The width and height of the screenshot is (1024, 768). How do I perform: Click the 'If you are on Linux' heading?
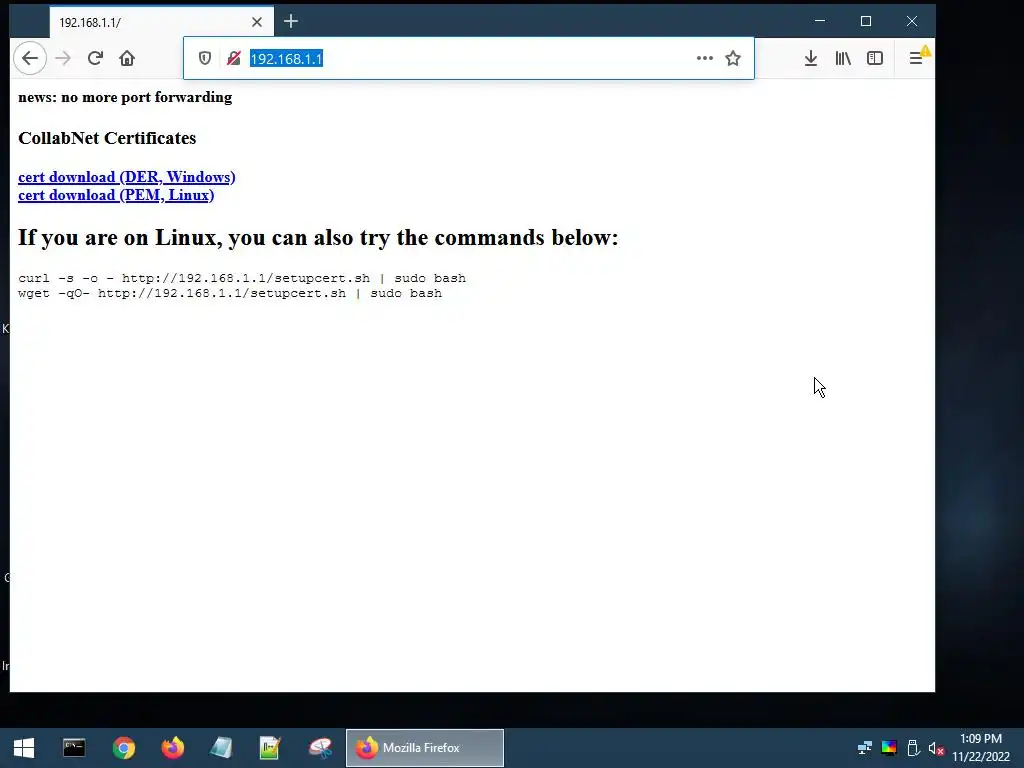point(318,238)
